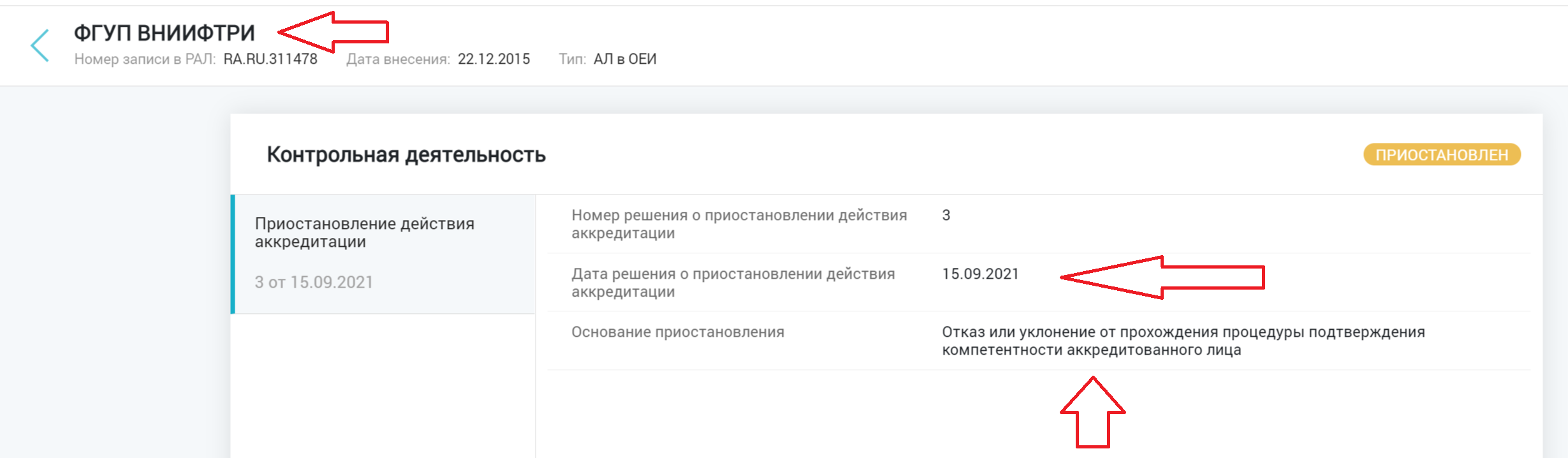Click the Дата решения о приостановлении label

pyautogui.click(x=733, y=283)
